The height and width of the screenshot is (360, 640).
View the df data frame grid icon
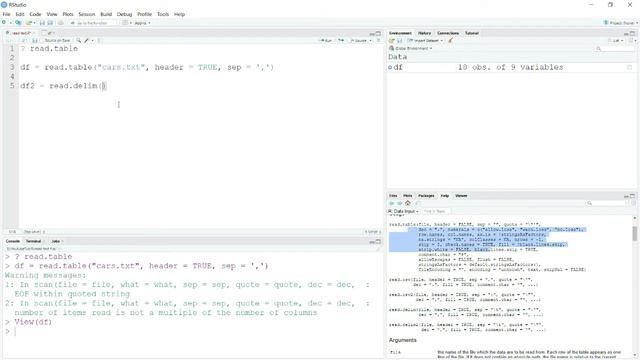click(x=629, y=67)
